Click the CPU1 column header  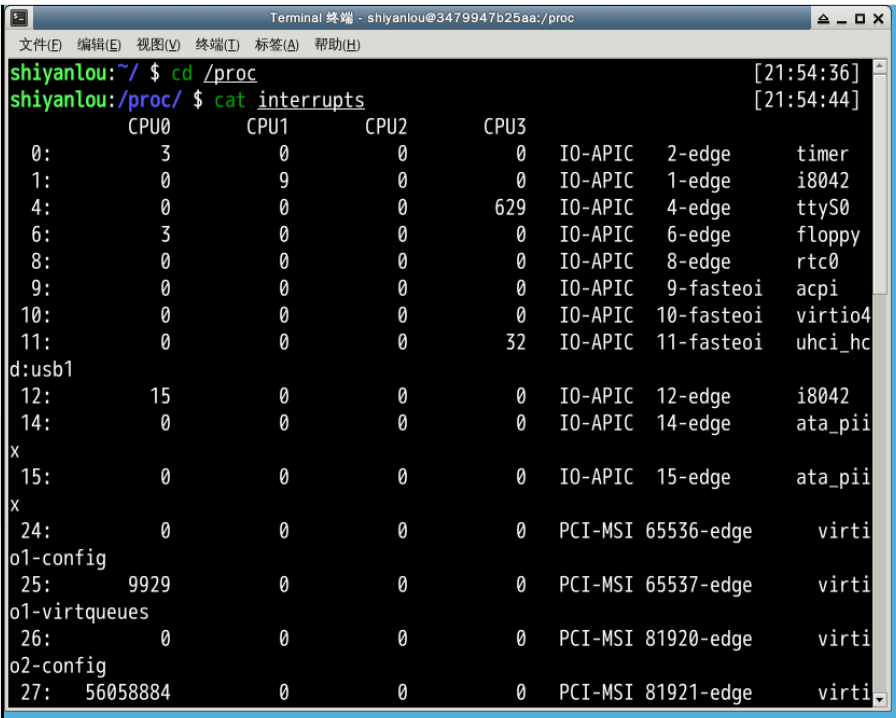[x=267, y=127]
